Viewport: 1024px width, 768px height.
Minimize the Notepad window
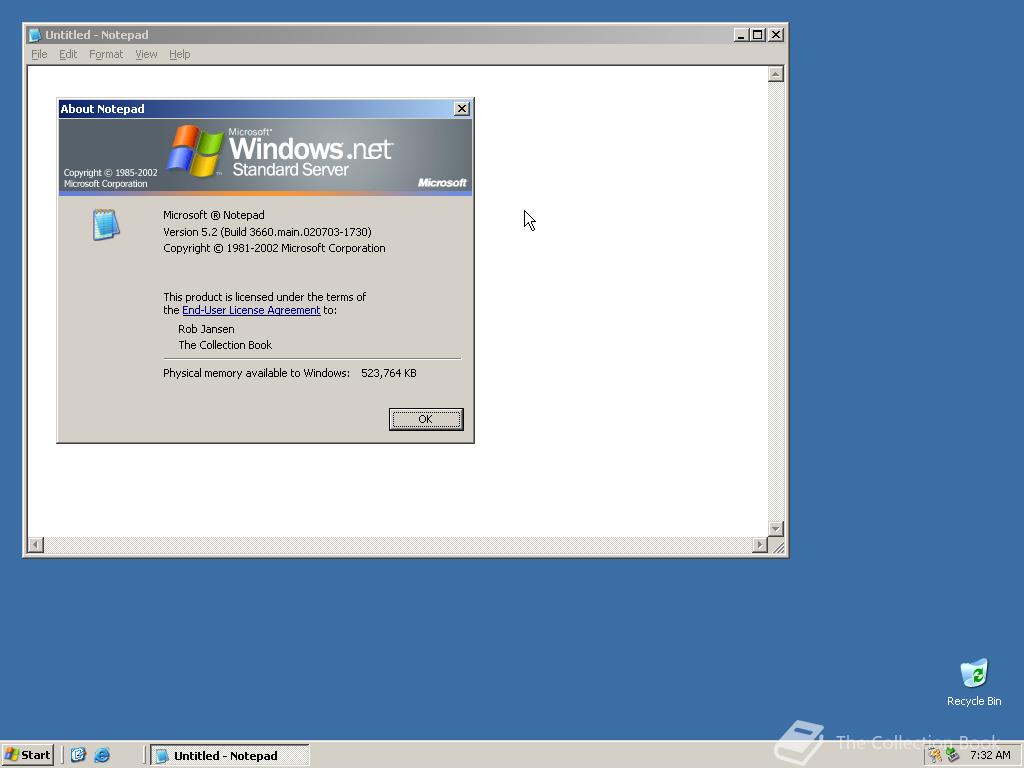pos(741,35)
